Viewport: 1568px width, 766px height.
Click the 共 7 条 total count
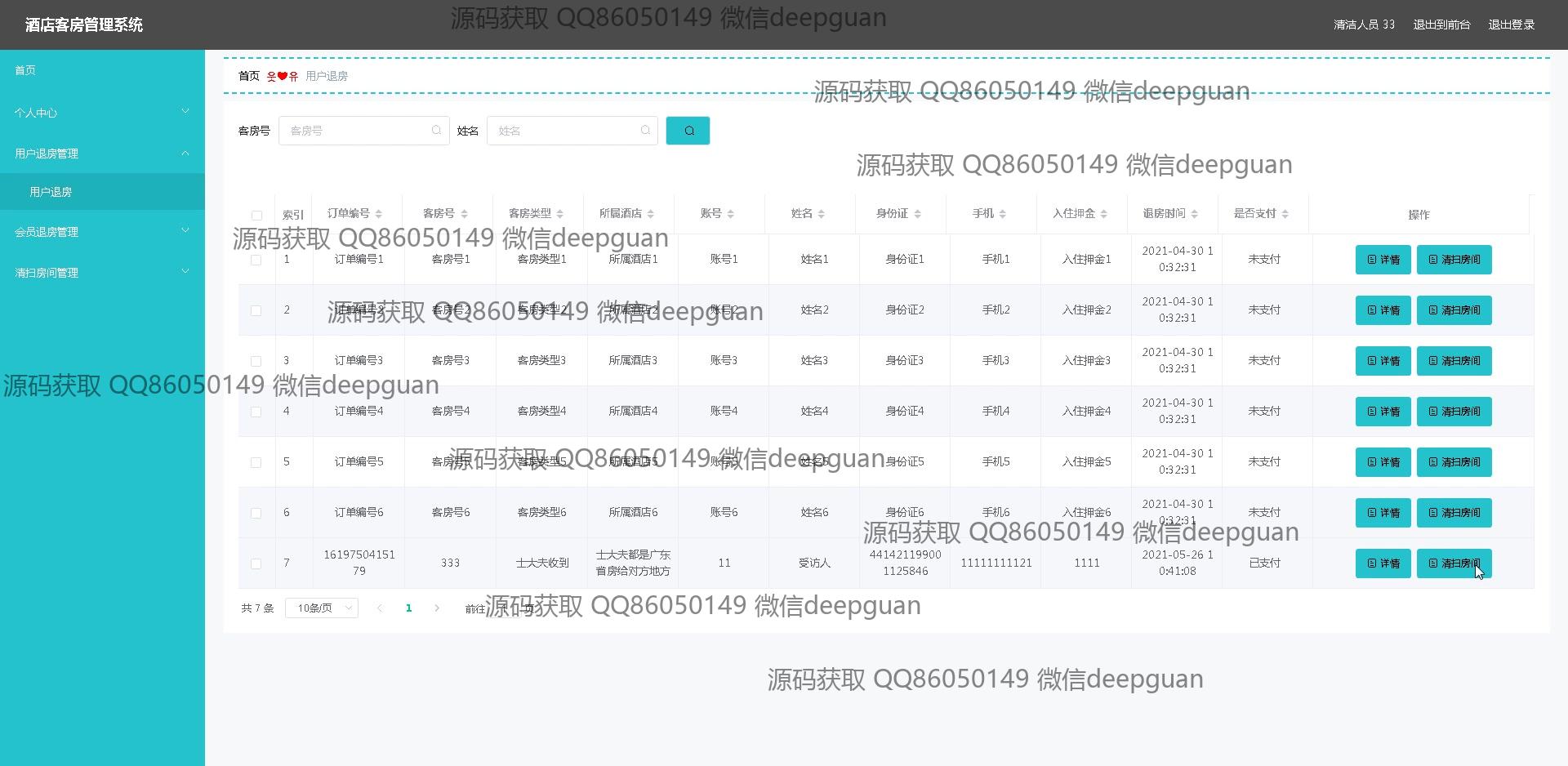(258, 608)
